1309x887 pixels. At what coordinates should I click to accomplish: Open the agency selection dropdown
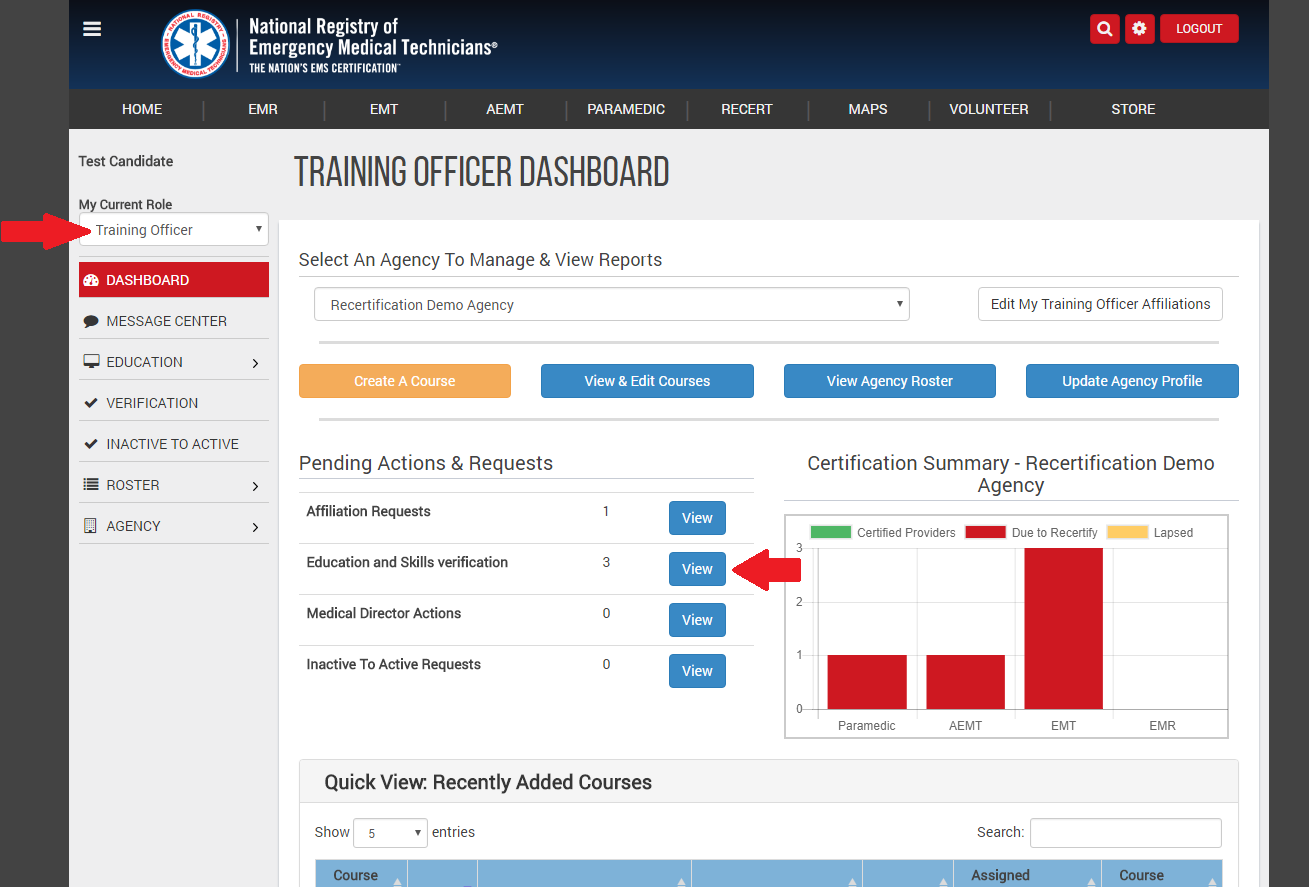pos(612,305)
